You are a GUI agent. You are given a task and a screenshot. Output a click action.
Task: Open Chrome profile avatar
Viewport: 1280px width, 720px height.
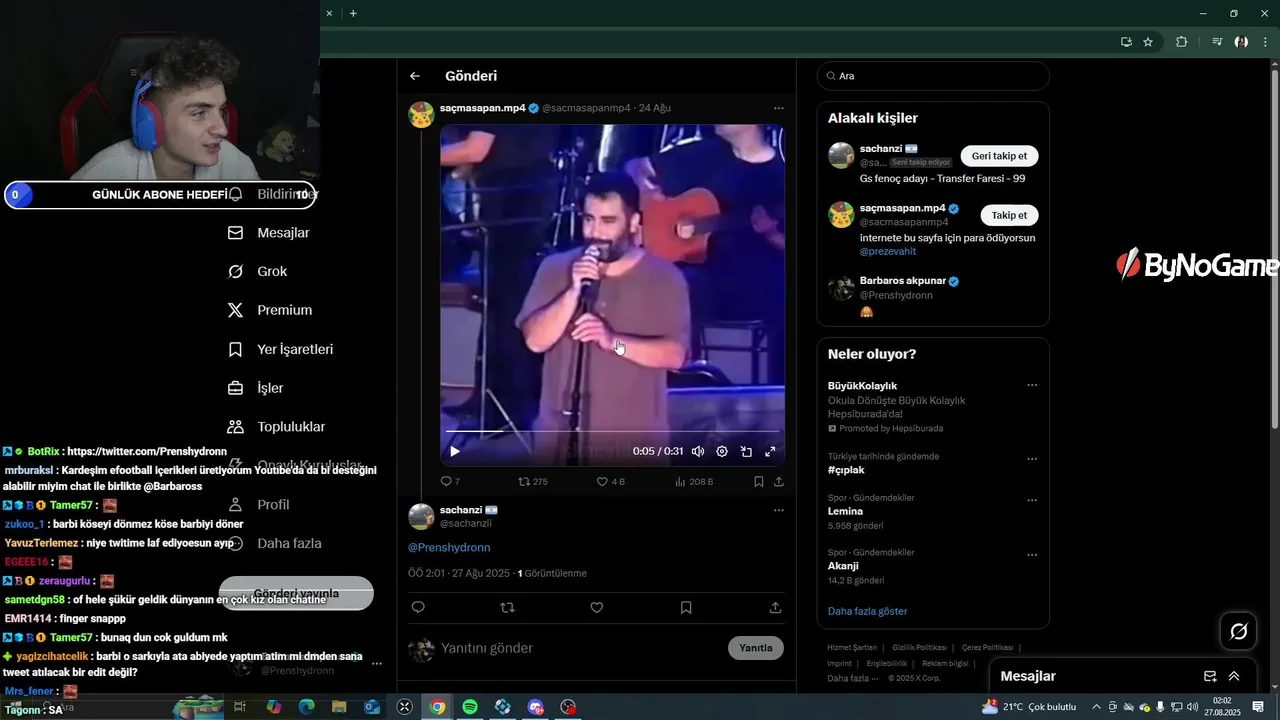coord(1241,42)
